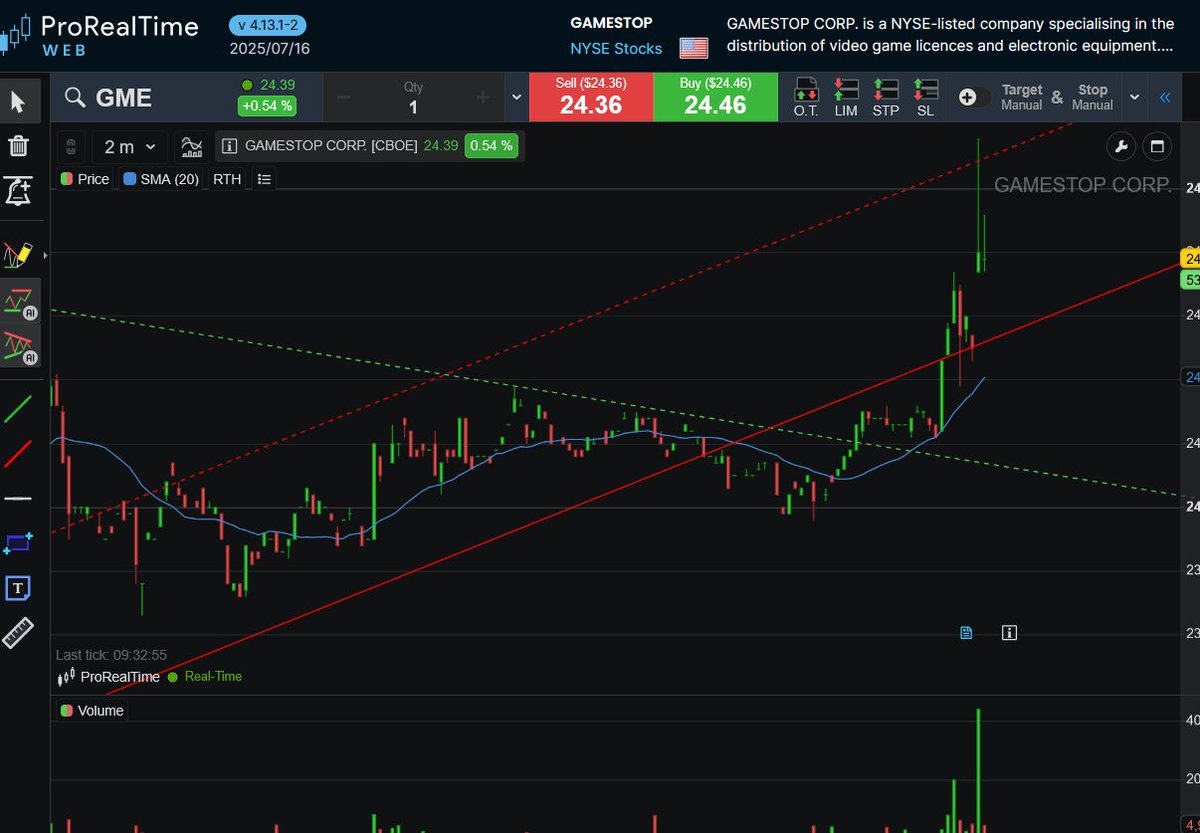This screenshot has height=833, width=1200.
Task: Select the cursor pointer tool
Action: click(19, 100)
